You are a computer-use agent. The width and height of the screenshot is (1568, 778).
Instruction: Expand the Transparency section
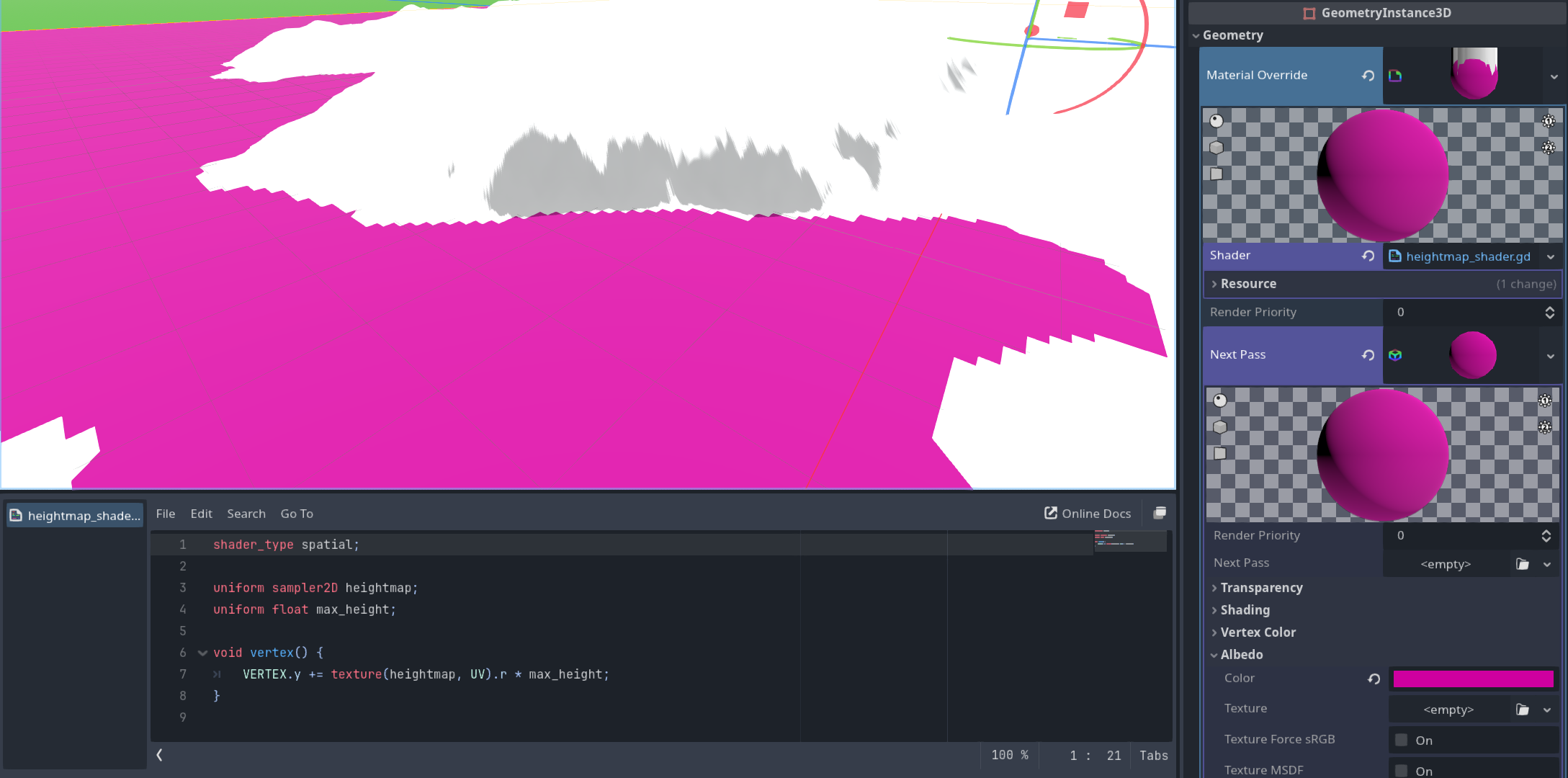pos(1261,588)
